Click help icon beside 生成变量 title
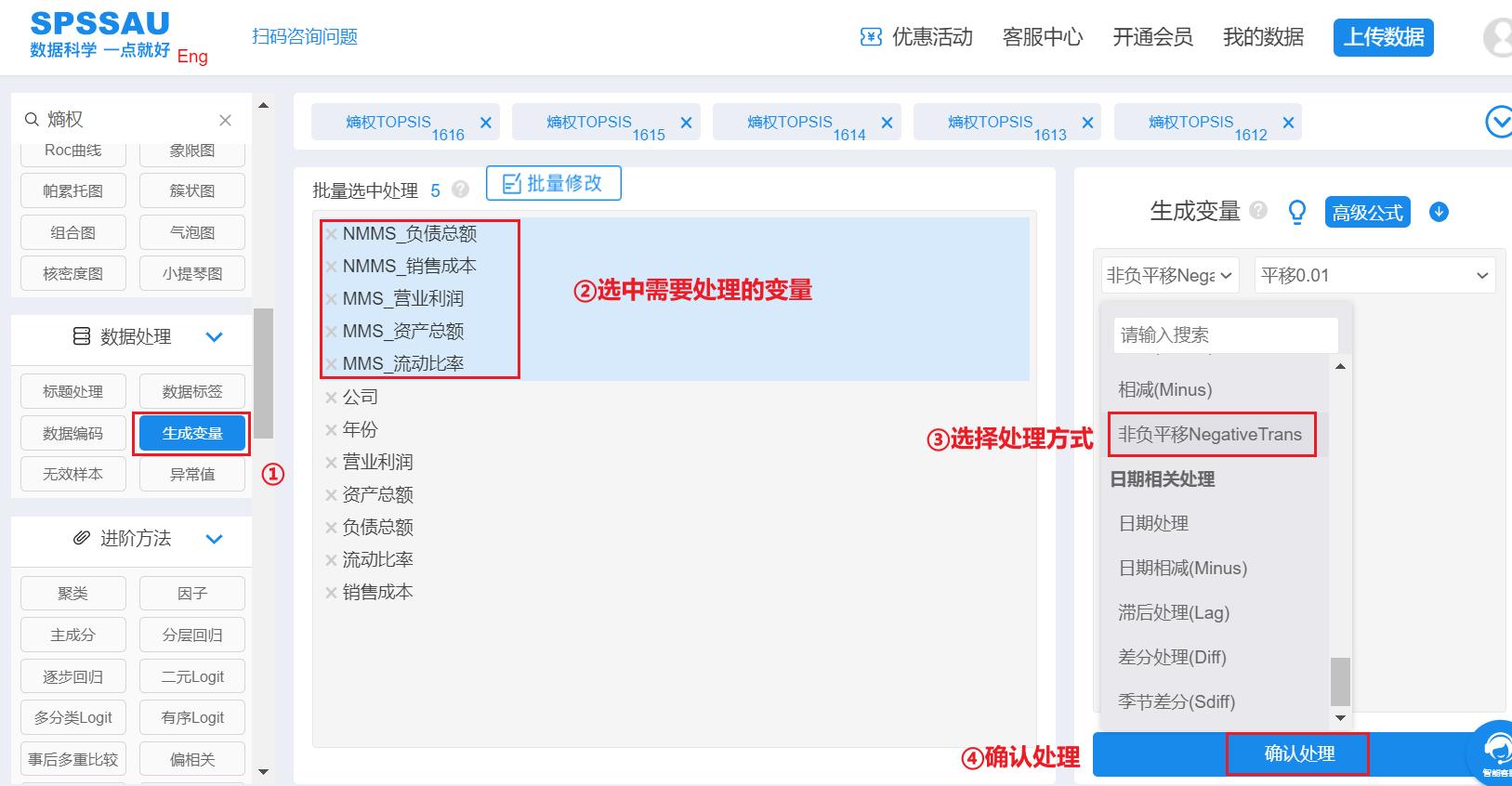The height and width of the screenshot is (786, 1512). click(x=1258, y=210)
